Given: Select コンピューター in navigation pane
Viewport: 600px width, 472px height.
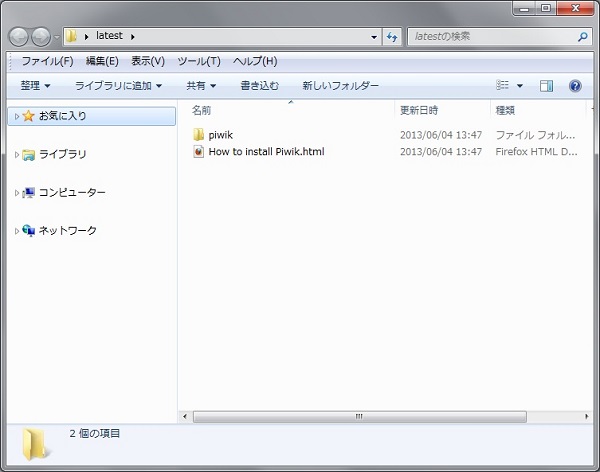Looking at the screenshot, I should 72,193.
